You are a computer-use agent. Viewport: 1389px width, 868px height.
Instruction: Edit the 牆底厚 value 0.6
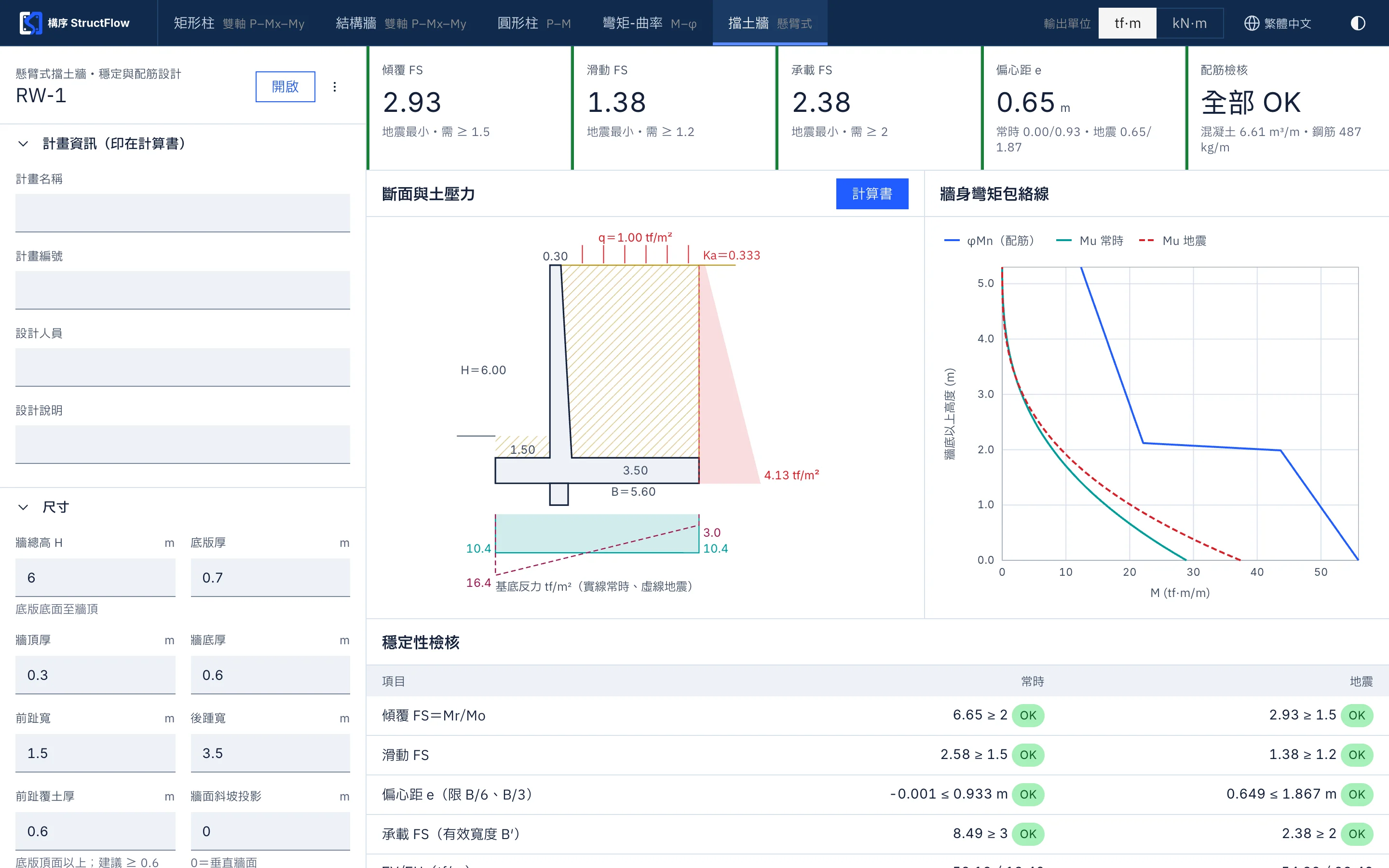coord(271,675)
